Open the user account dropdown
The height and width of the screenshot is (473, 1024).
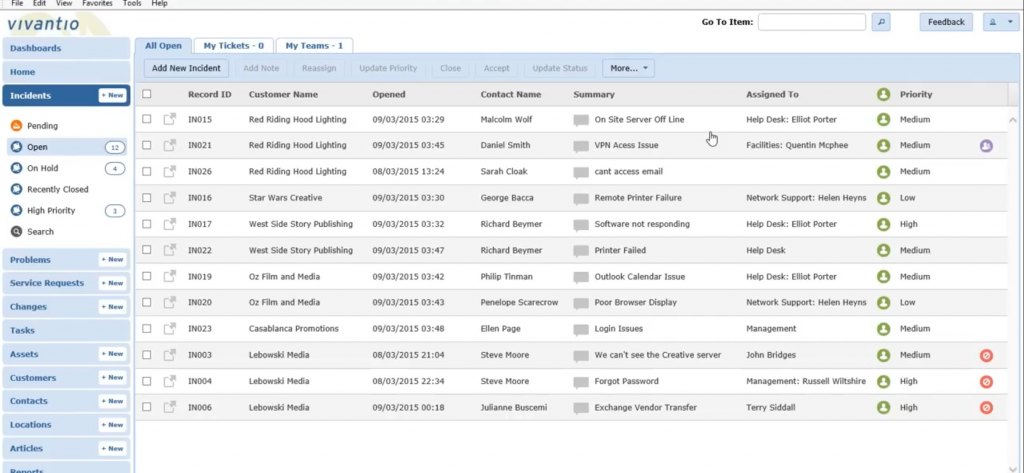pos(1001,22)
